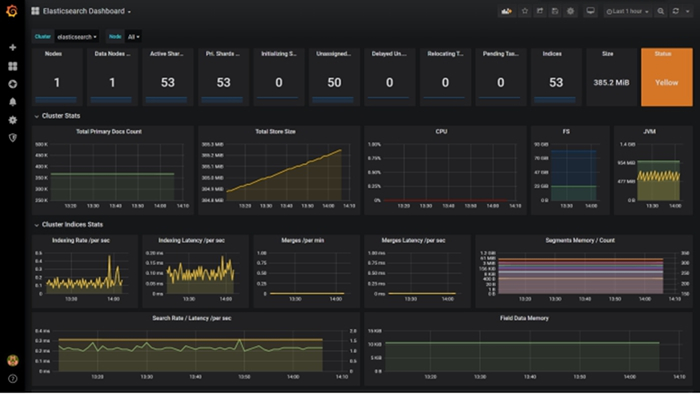Click the refresh dashboard icon
The width and height of the screenshot is (700, 394).
(x=676, y=11)
